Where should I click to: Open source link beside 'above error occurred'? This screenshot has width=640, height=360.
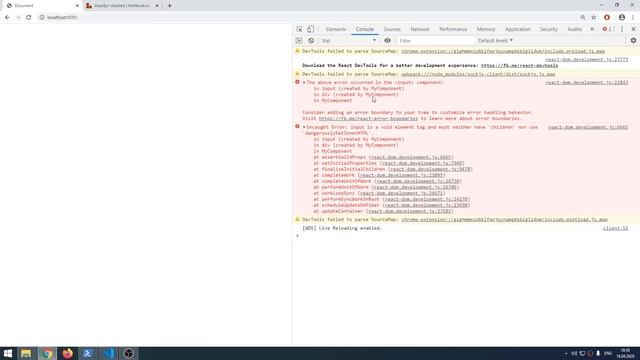[x=587, y=82]
